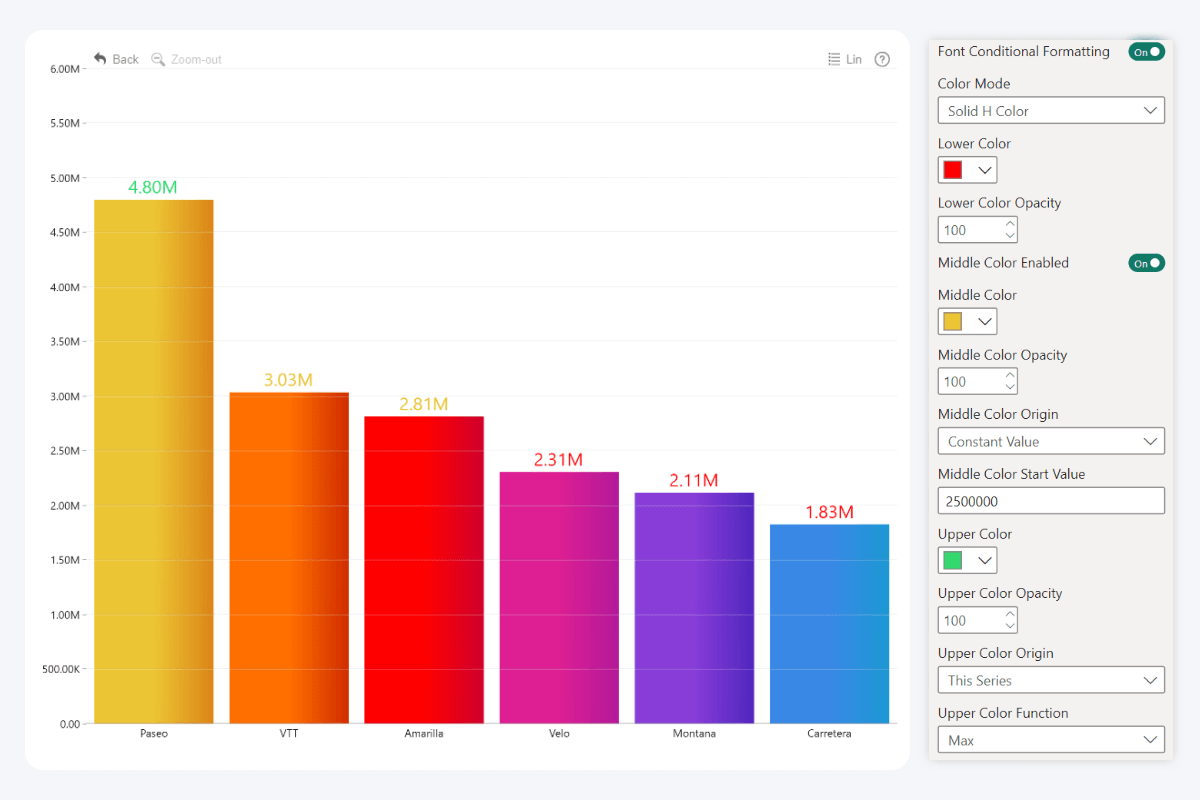
Task: Select the Paseo bar in chart
Action: (154, 460)
